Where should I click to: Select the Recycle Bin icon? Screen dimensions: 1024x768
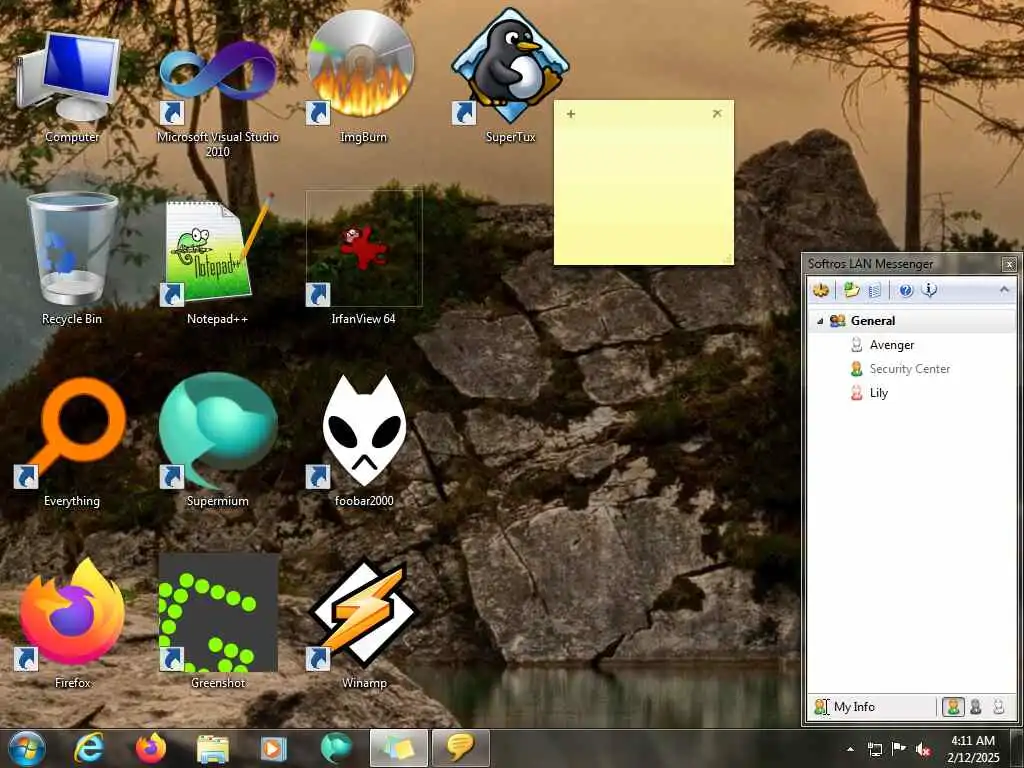[71, 259]
